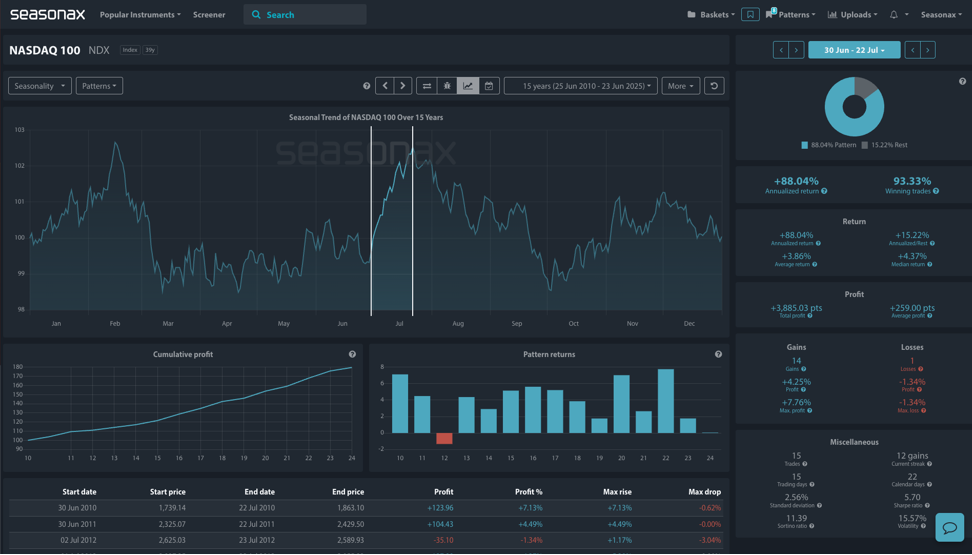Click help icon next to Average profit
Screen dimensions: 972x555
(x=929, y=316)
